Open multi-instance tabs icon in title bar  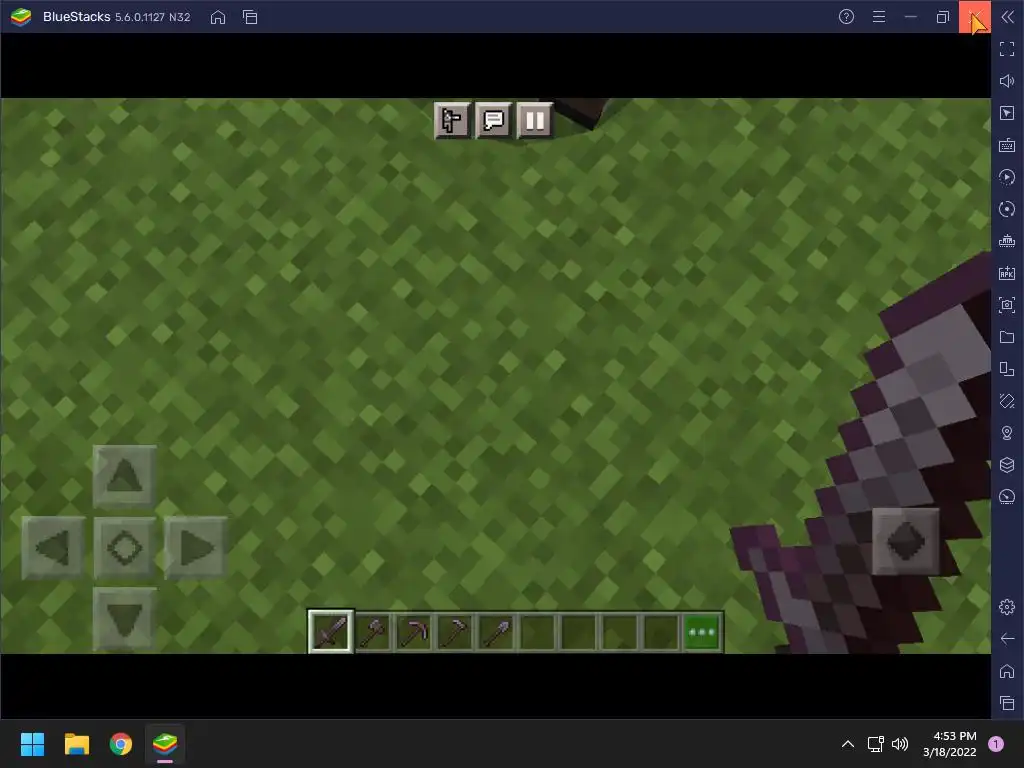click(x=250, y=17)
